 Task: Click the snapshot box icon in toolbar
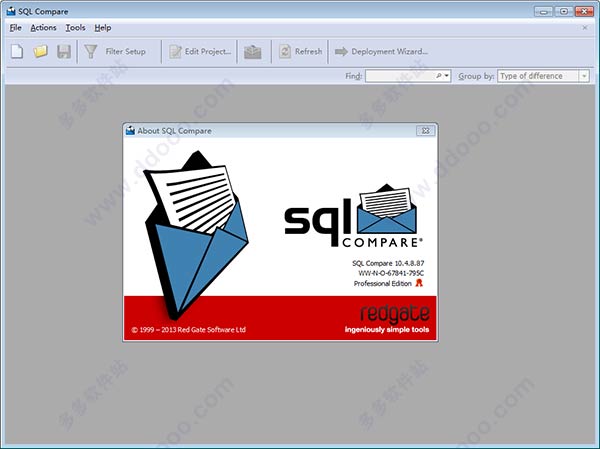(253, 52)
